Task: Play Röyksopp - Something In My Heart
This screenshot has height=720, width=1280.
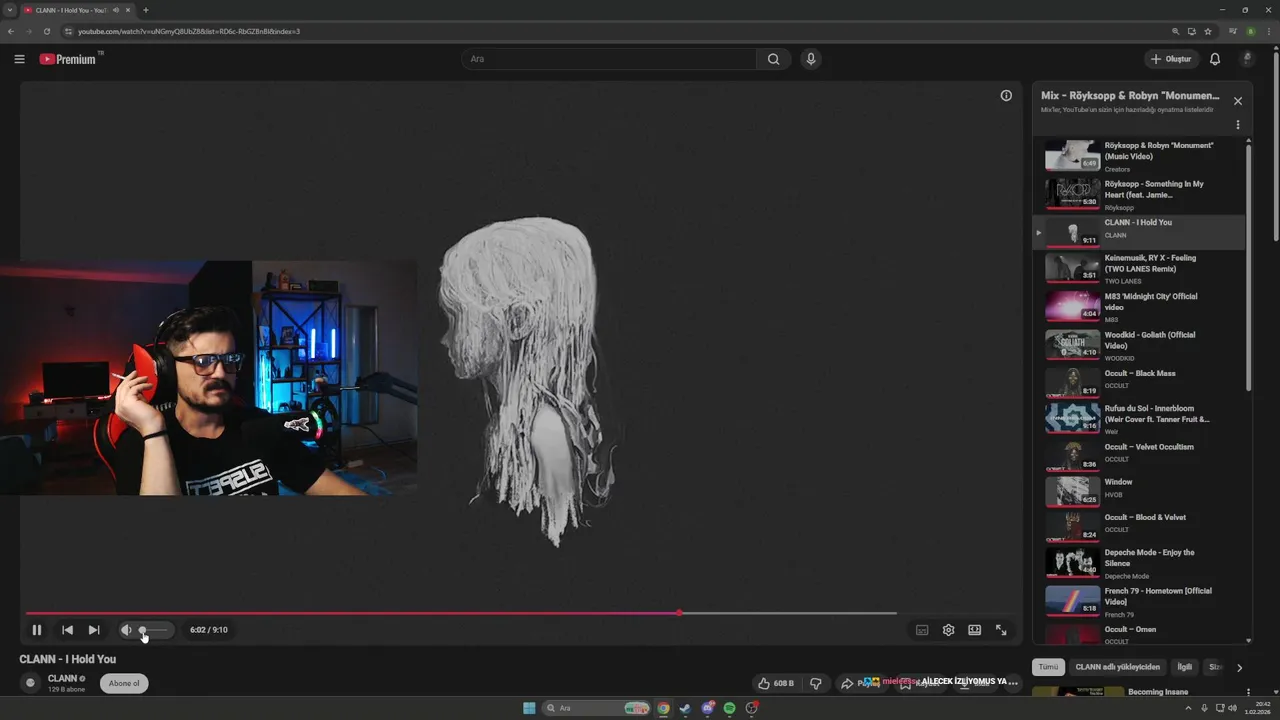Action: (x=1139, y=194)
